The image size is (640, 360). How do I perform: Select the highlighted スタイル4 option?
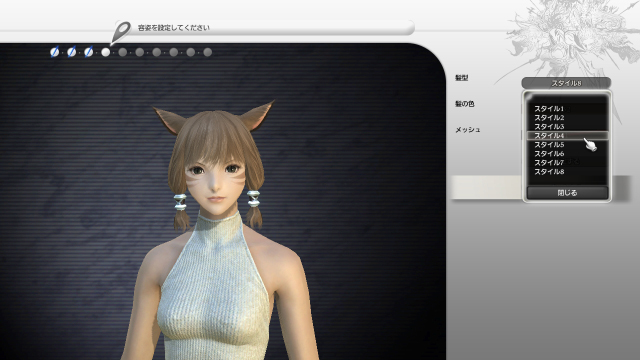pos(567,136)
